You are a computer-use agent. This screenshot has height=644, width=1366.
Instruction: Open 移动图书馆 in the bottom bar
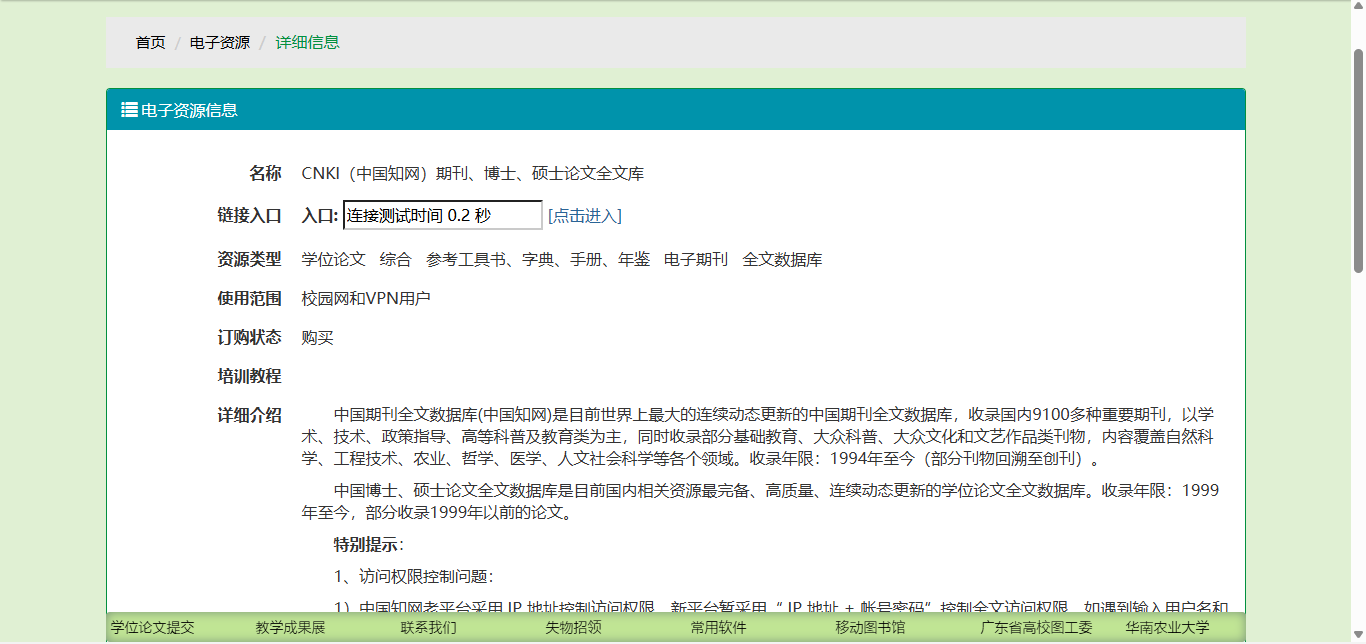coord(871,628)
